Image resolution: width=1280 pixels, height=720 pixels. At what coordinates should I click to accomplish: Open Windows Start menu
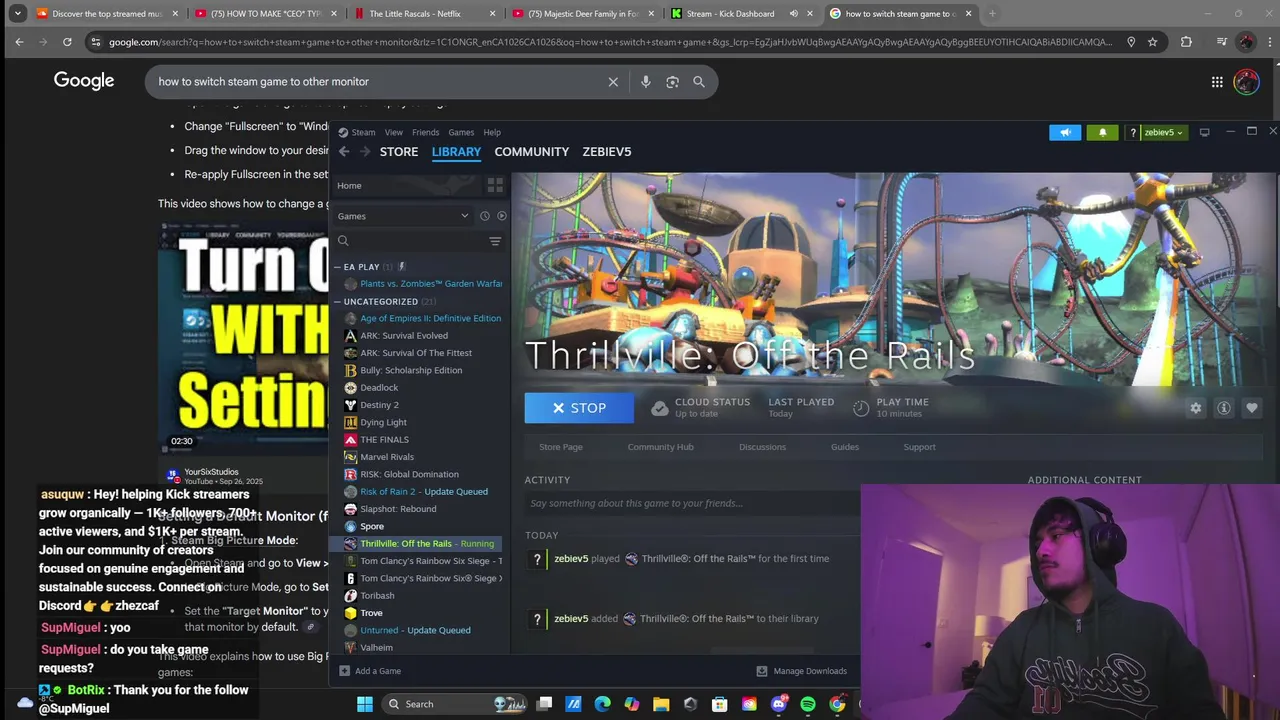click(x=365, y=704)
